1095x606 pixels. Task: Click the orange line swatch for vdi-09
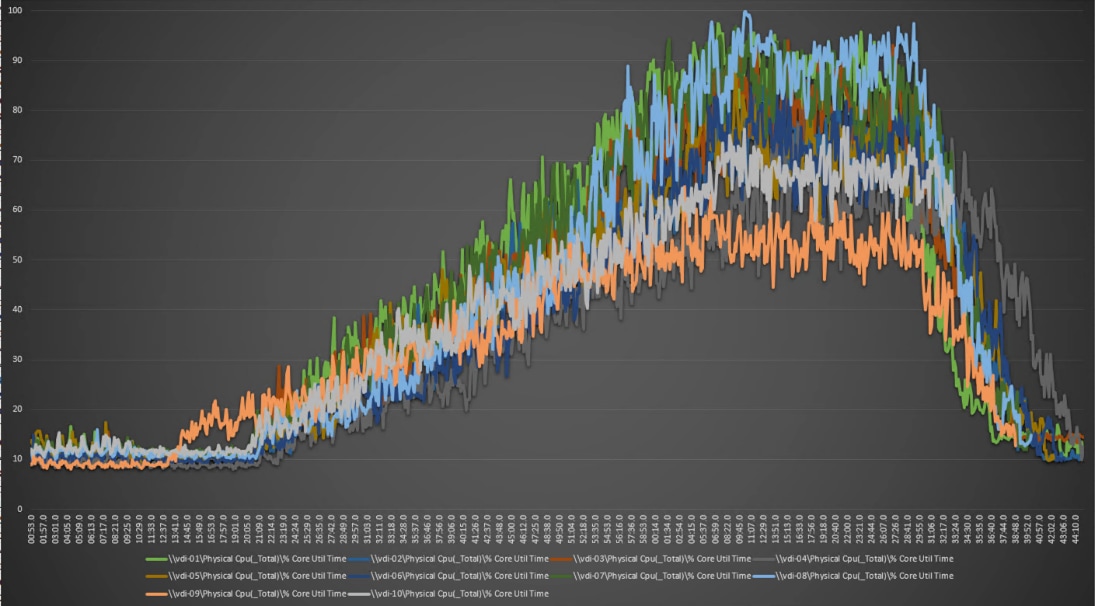click(156, 593)
